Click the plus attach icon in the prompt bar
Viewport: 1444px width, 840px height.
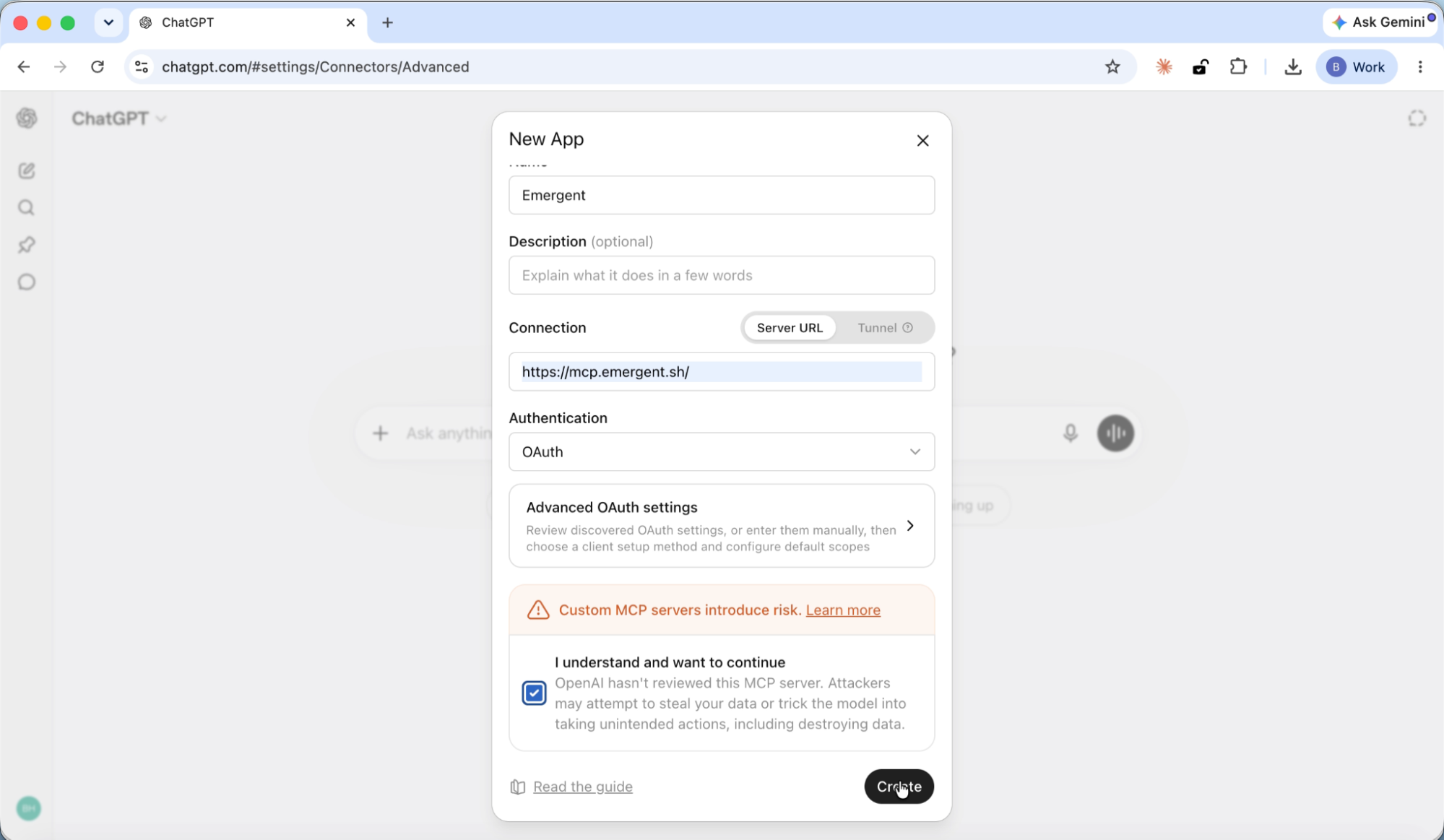click(x=380, y=433)
